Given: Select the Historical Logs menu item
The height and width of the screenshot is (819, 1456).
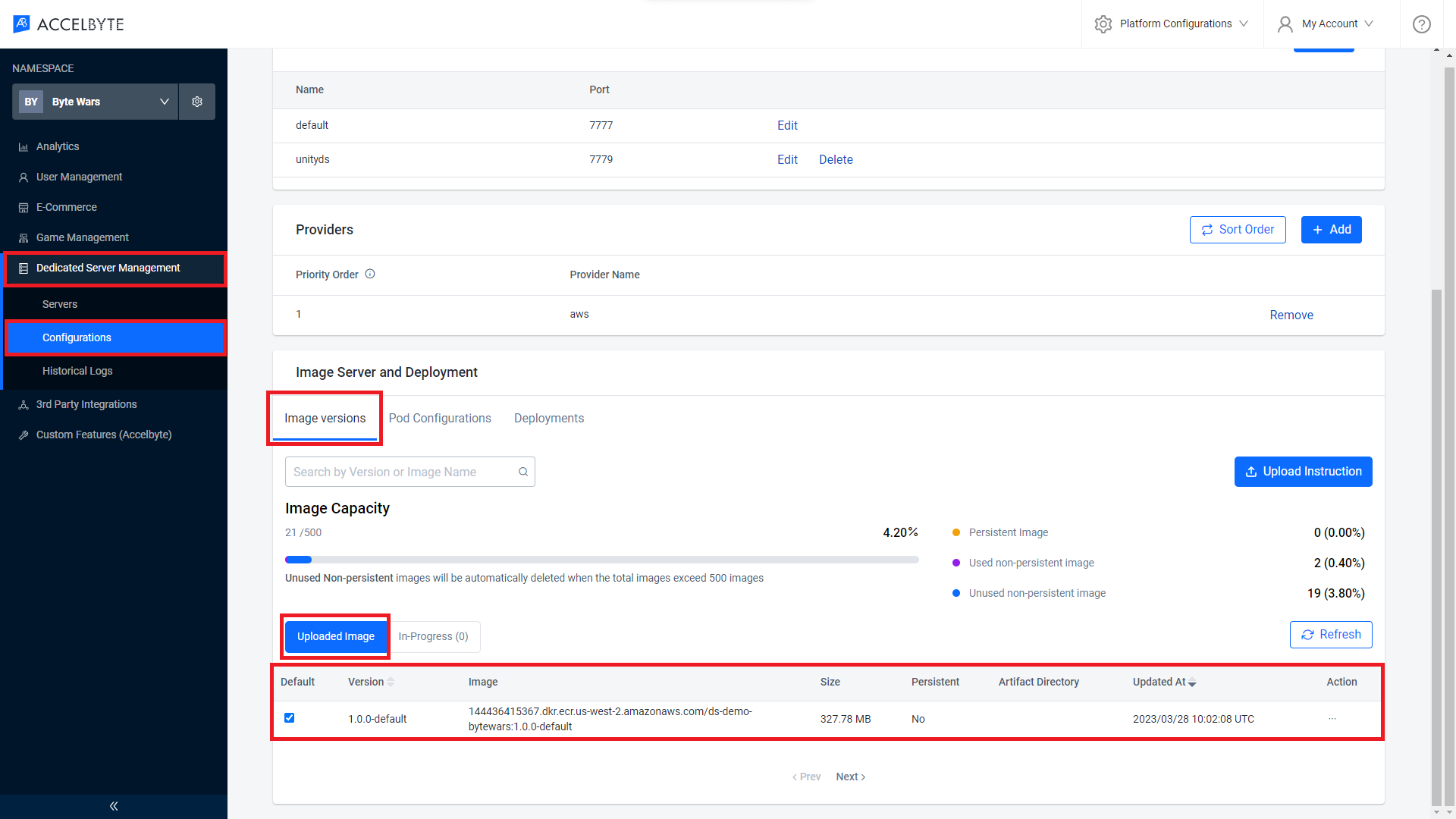Looking at the screenshot, I should tap(77, 371).
